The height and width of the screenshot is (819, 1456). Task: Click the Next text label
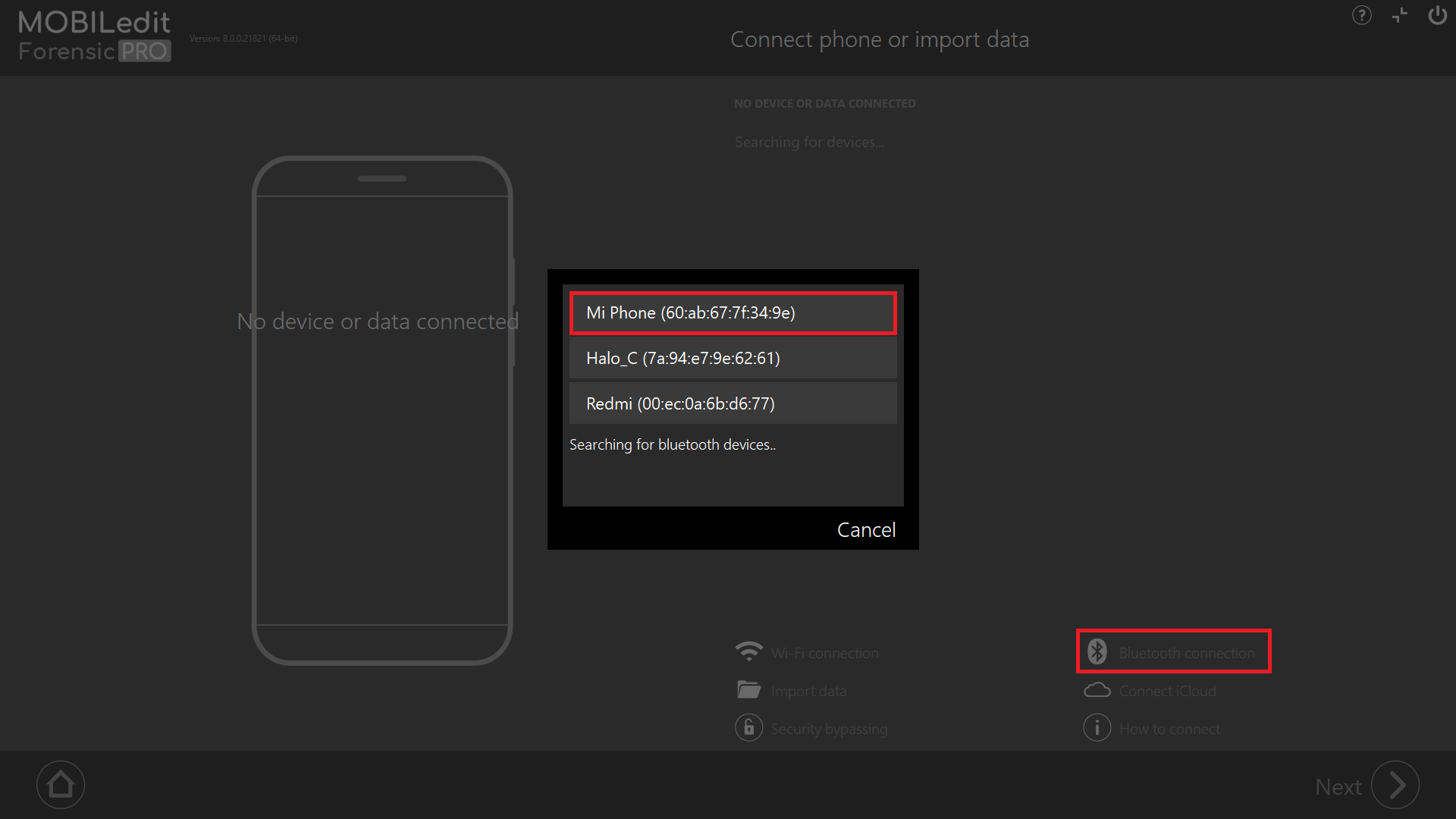pos(1338,787)
